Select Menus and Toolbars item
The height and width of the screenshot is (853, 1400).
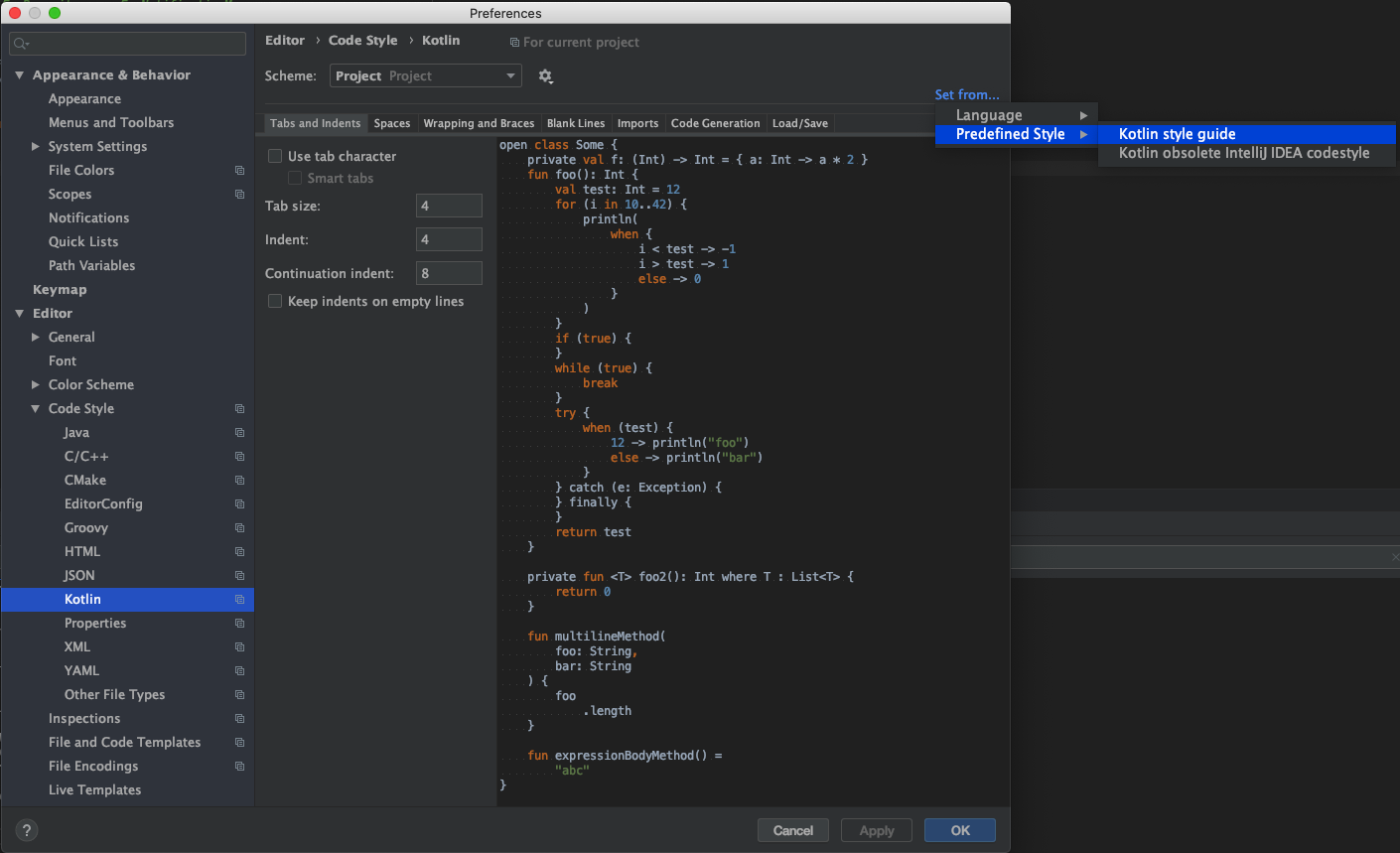(111, 123)
